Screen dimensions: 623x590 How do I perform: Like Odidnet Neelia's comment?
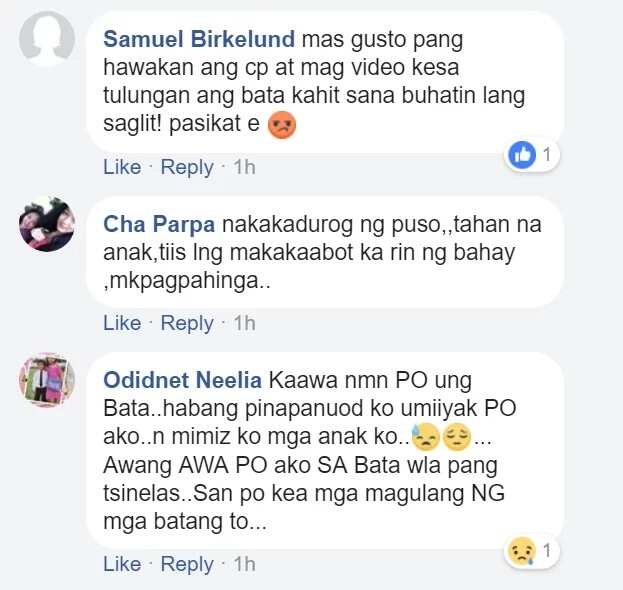tap(122, 564)
